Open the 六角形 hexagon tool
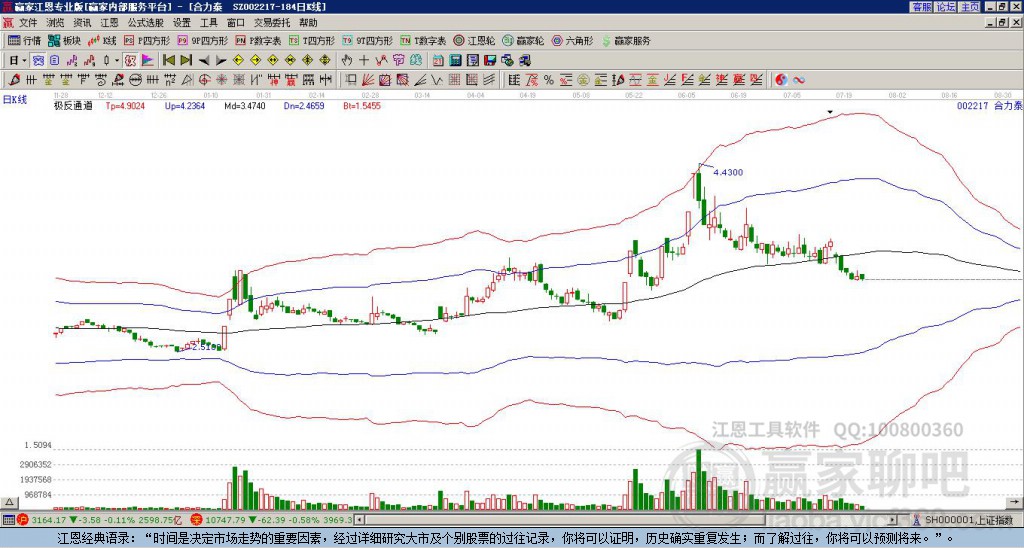The width and height of the screenshot is (1024, 548). pyautogui.click(x=573, y=40)
